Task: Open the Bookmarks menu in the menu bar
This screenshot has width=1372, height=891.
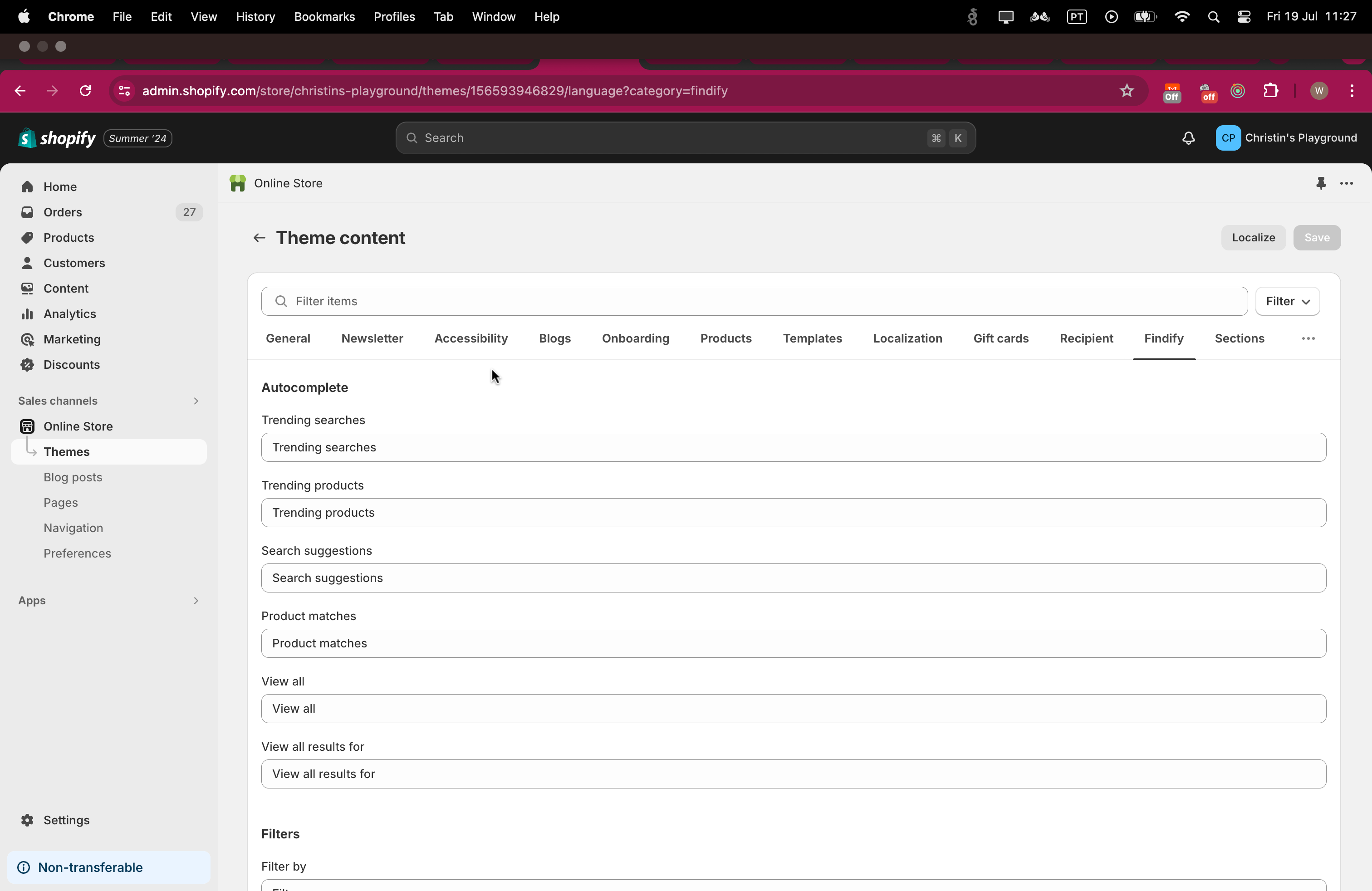Action: (324, 17)
